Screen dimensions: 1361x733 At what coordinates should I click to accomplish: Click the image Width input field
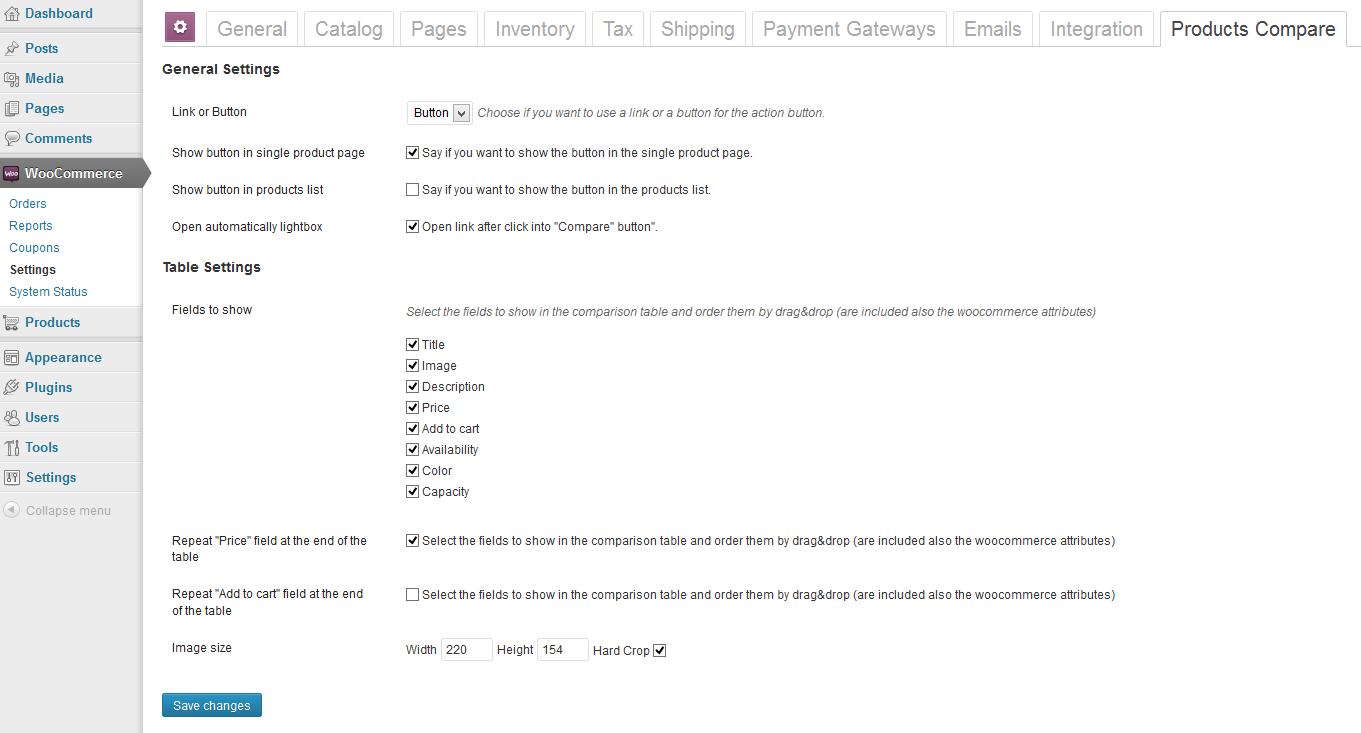pyautogui.click(x=467, y=650)
